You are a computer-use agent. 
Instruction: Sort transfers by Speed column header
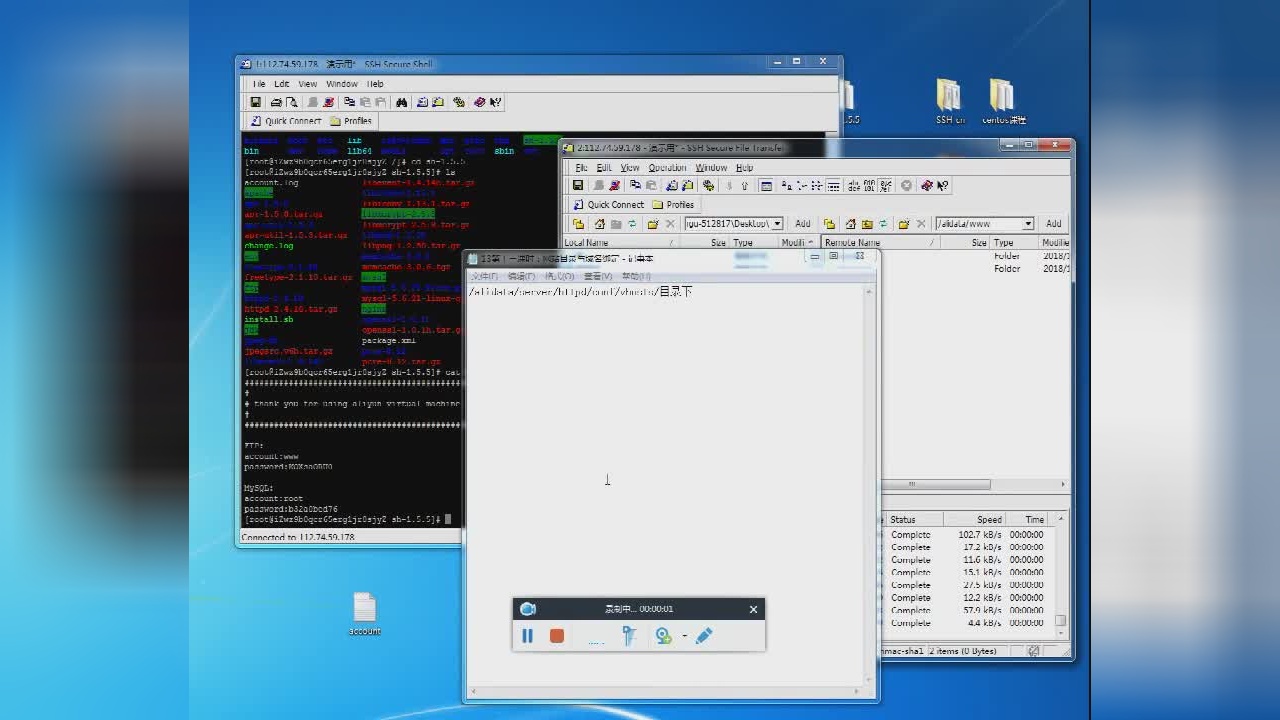(x=976, y=520)
